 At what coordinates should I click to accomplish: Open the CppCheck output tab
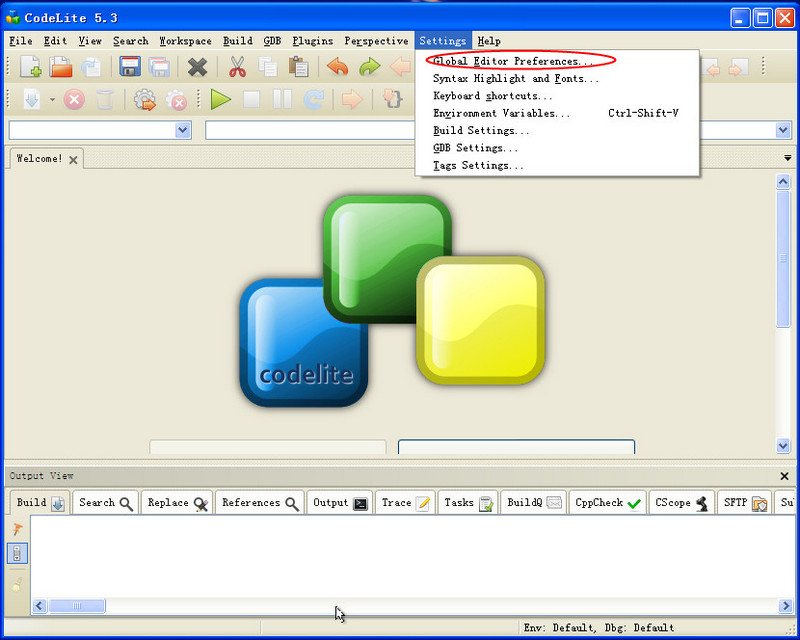[607, 502]
